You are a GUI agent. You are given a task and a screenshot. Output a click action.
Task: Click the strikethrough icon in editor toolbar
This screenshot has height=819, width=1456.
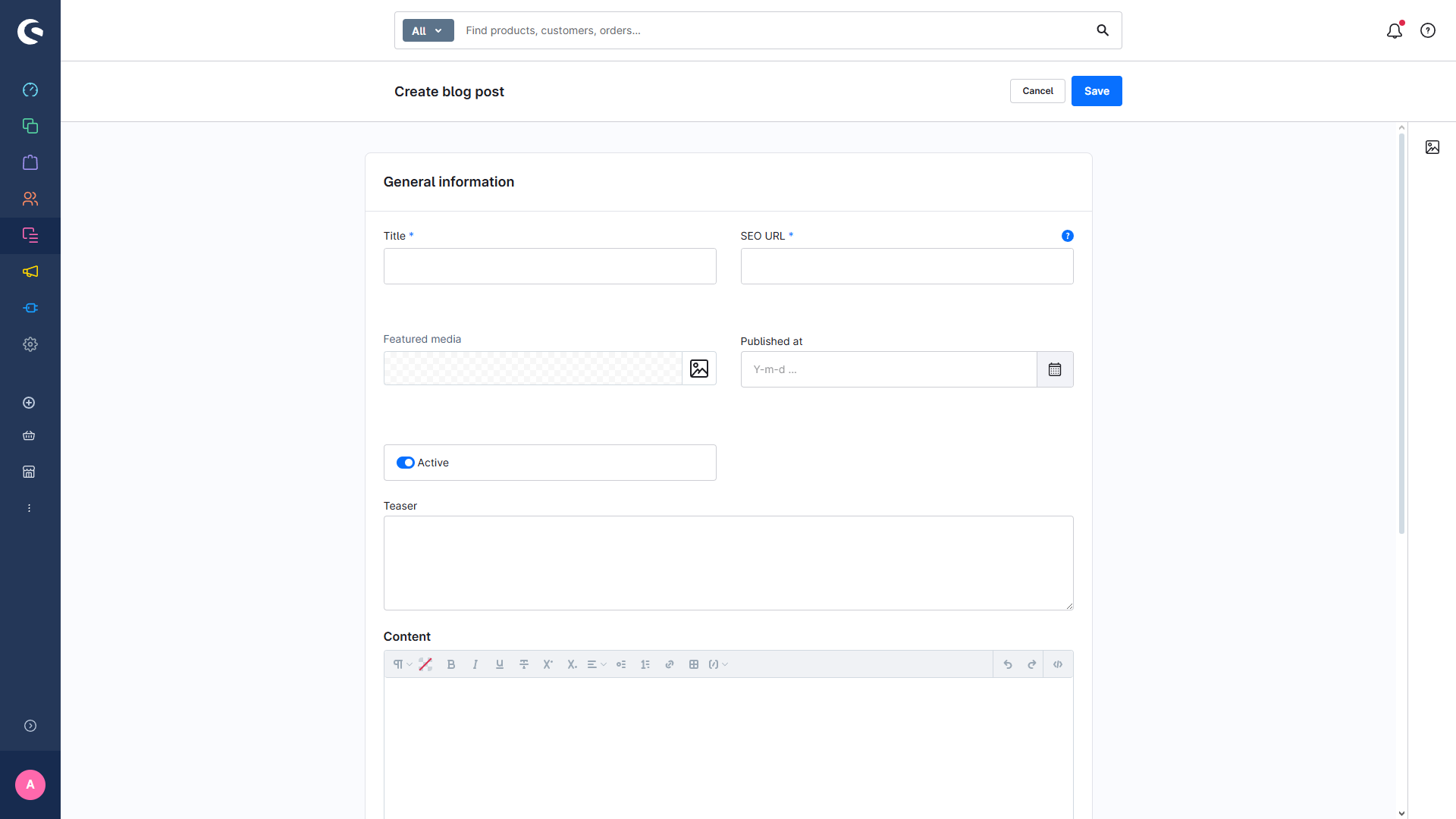pyautogui.click(x=524, y=664)
